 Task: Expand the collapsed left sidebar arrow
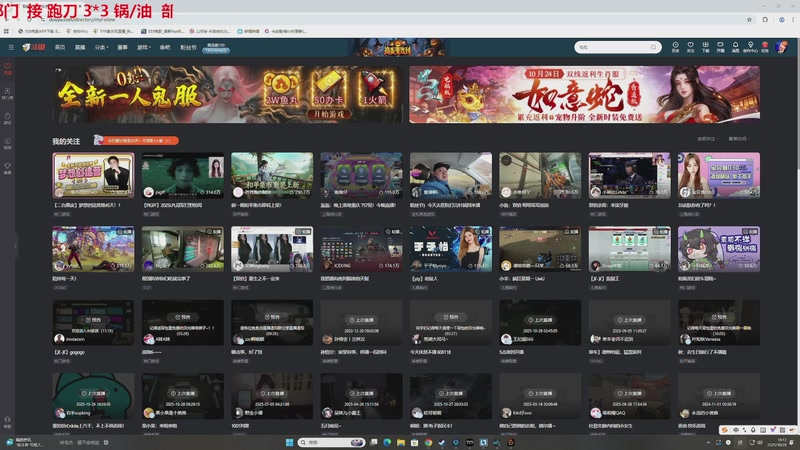pyautogui.click(x=15, y=246)
